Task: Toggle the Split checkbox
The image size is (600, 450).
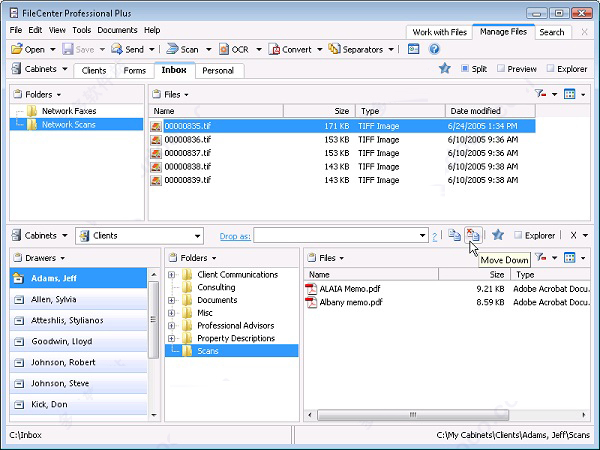Action: coord(466,69)
